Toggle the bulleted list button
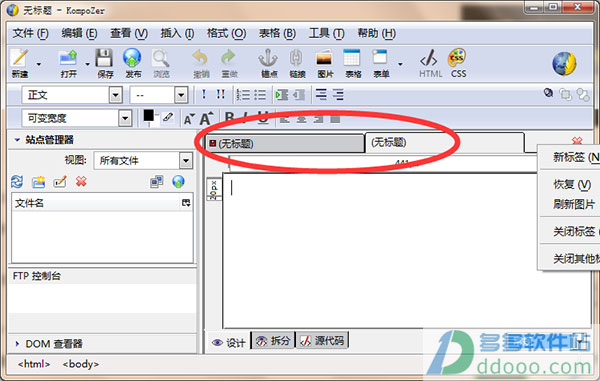 pos(260,94)
